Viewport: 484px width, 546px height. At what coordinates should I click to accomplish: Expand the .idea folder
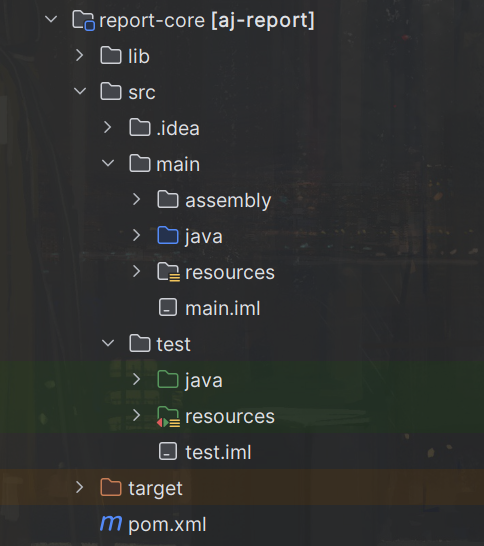tap(108, 127)
